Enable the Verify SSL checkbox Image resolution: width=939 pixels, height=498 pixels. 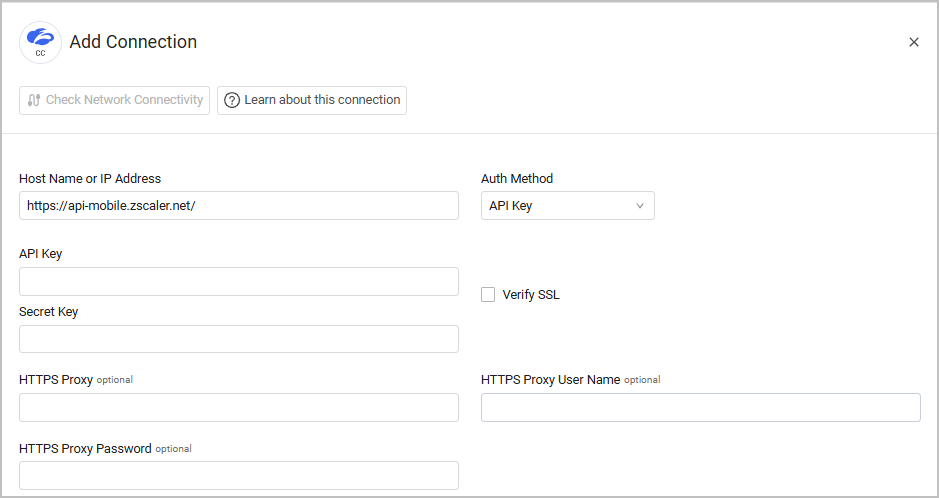[488, 294]
